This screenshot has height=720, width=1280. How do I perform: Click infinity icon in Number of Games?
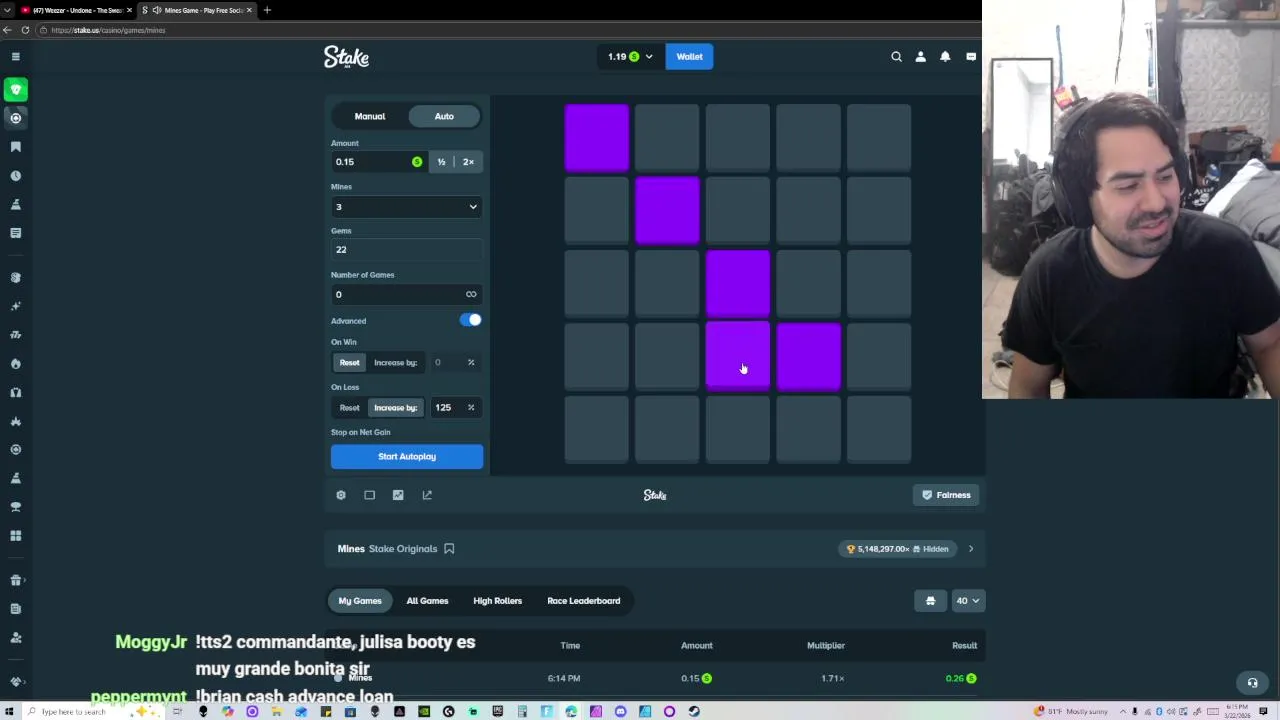click(x=471, y=294)
